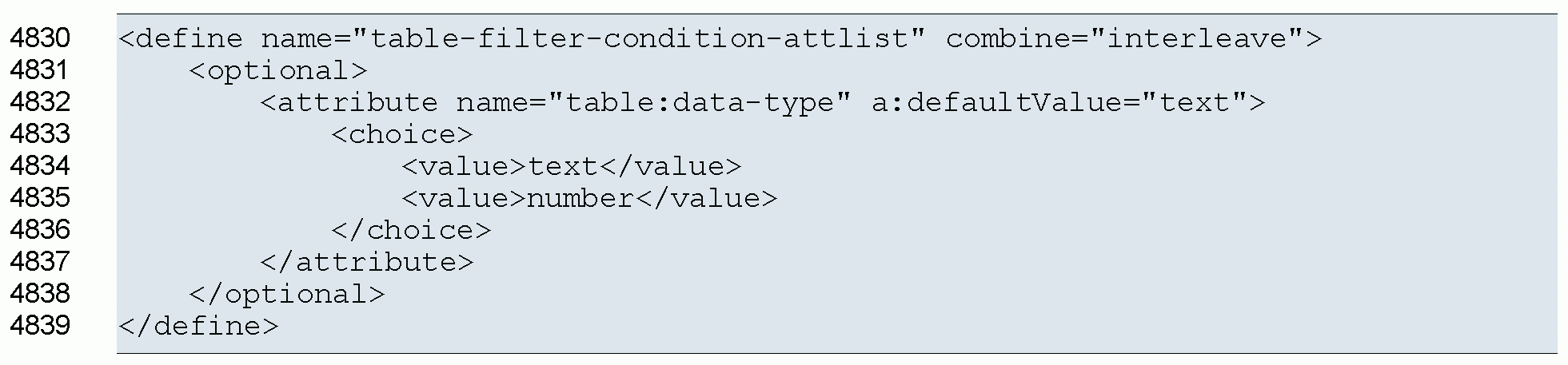Click line number 4837

tap(40, 262)
